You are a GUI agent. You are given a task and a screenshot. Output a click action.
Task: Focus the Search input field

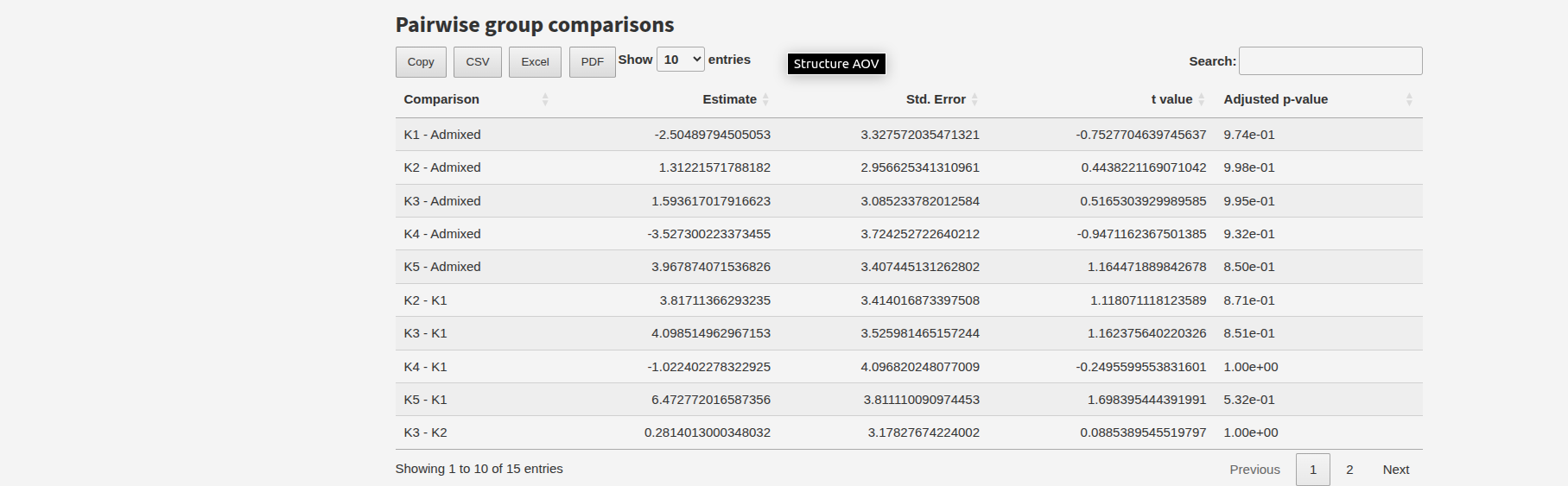click(x=1330, y=61)
